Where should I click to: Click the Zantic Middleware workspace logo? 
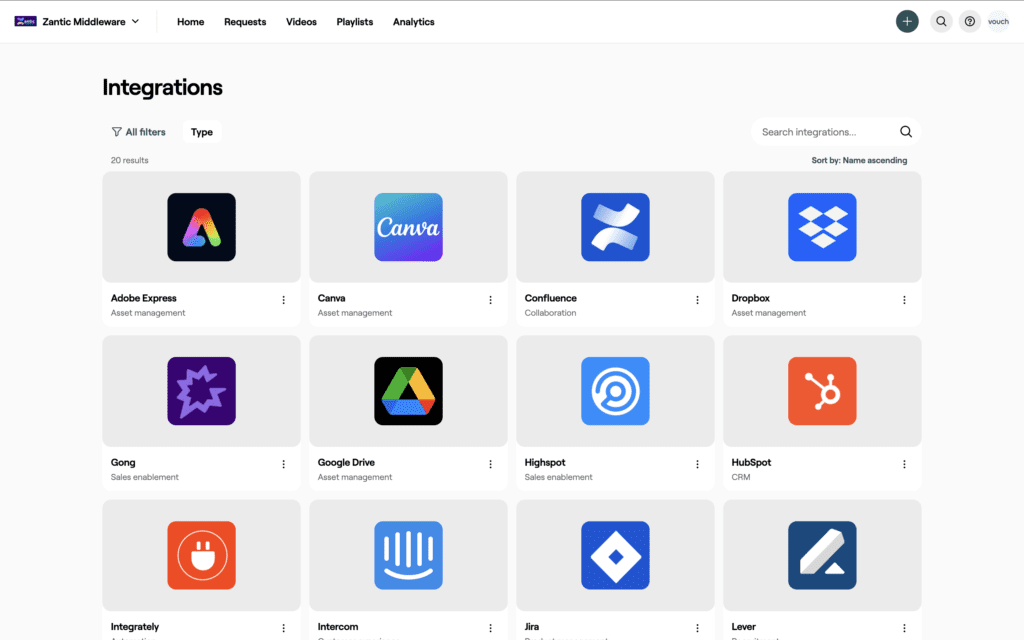(x=25, y=22)
